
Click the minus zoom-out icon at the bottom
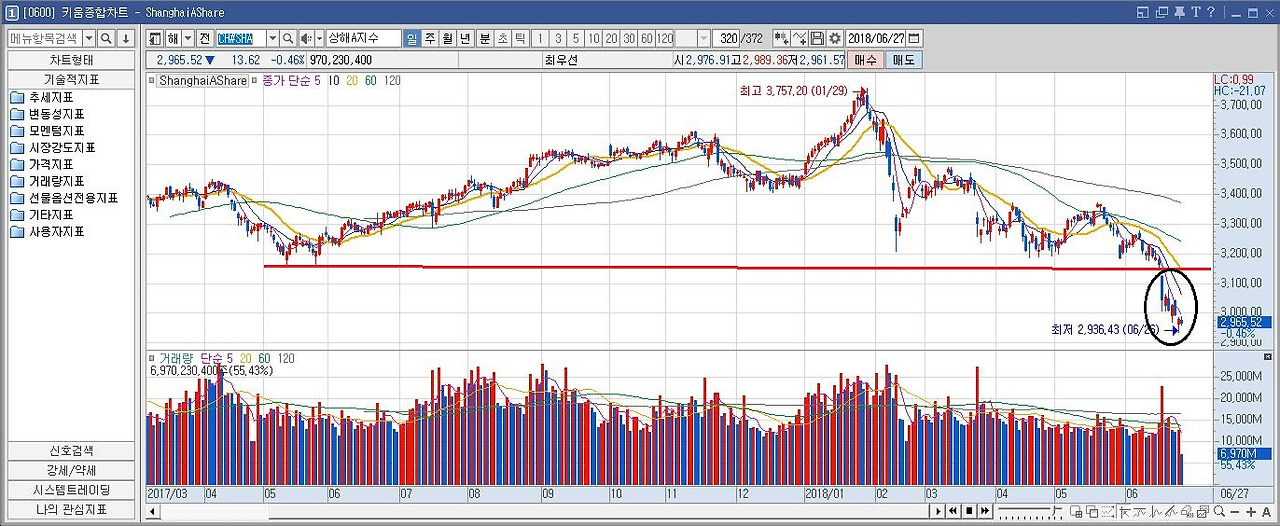(x=1235, y=512)
